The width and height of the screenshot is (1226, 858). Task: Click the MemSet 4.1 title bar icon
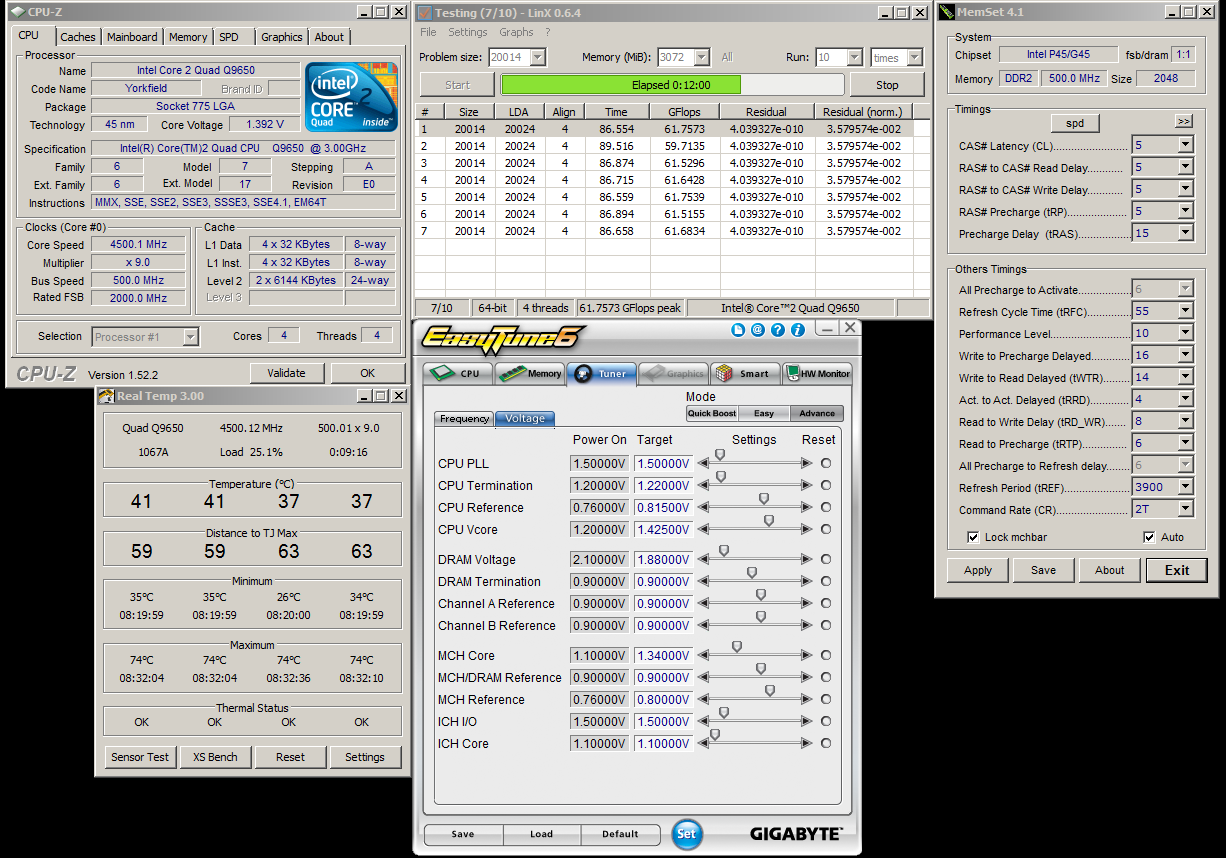click(945, 13)
